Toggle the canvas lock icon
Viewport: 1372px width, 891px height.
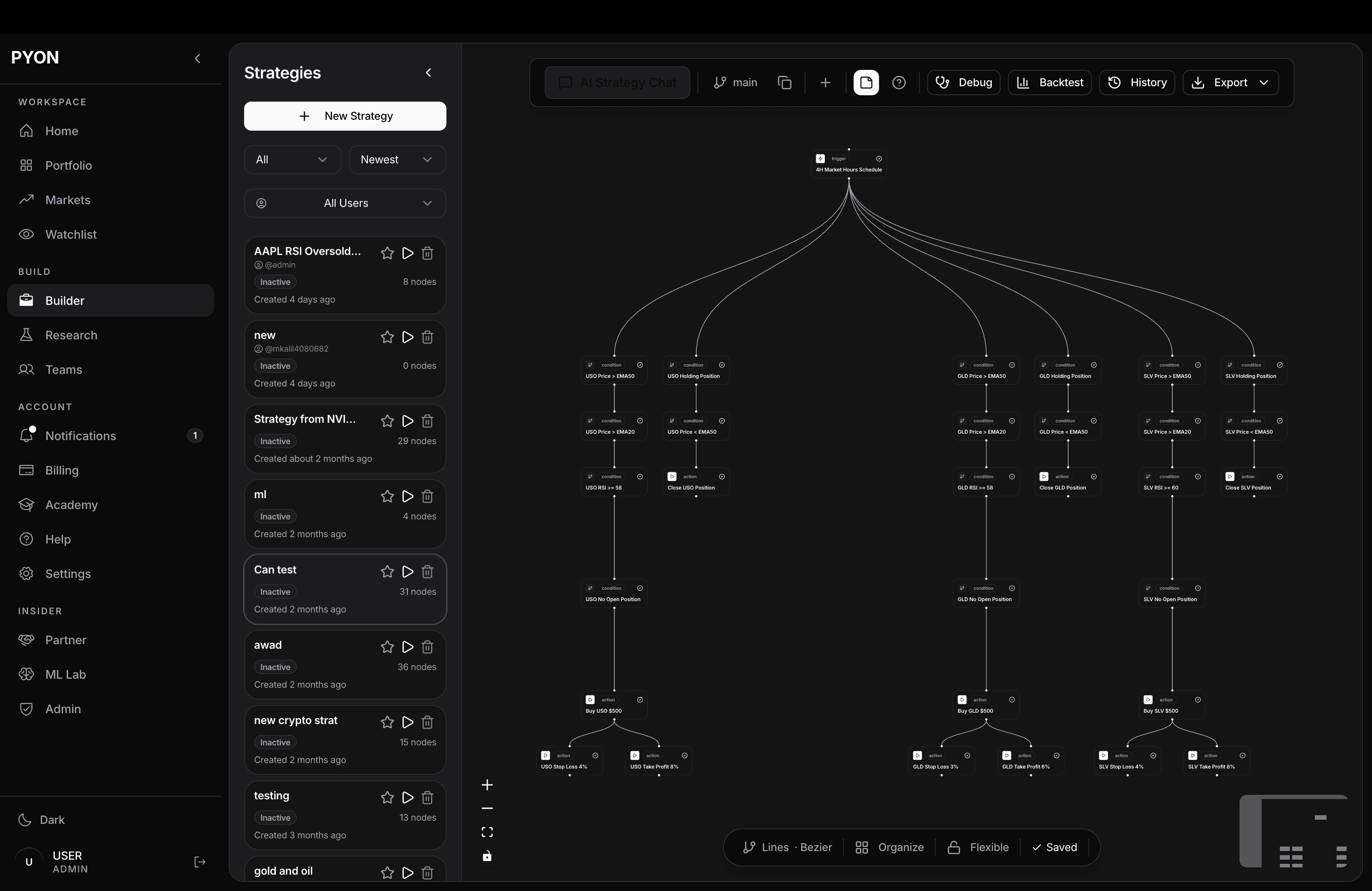pyautogui.click(x=487, y=856)
